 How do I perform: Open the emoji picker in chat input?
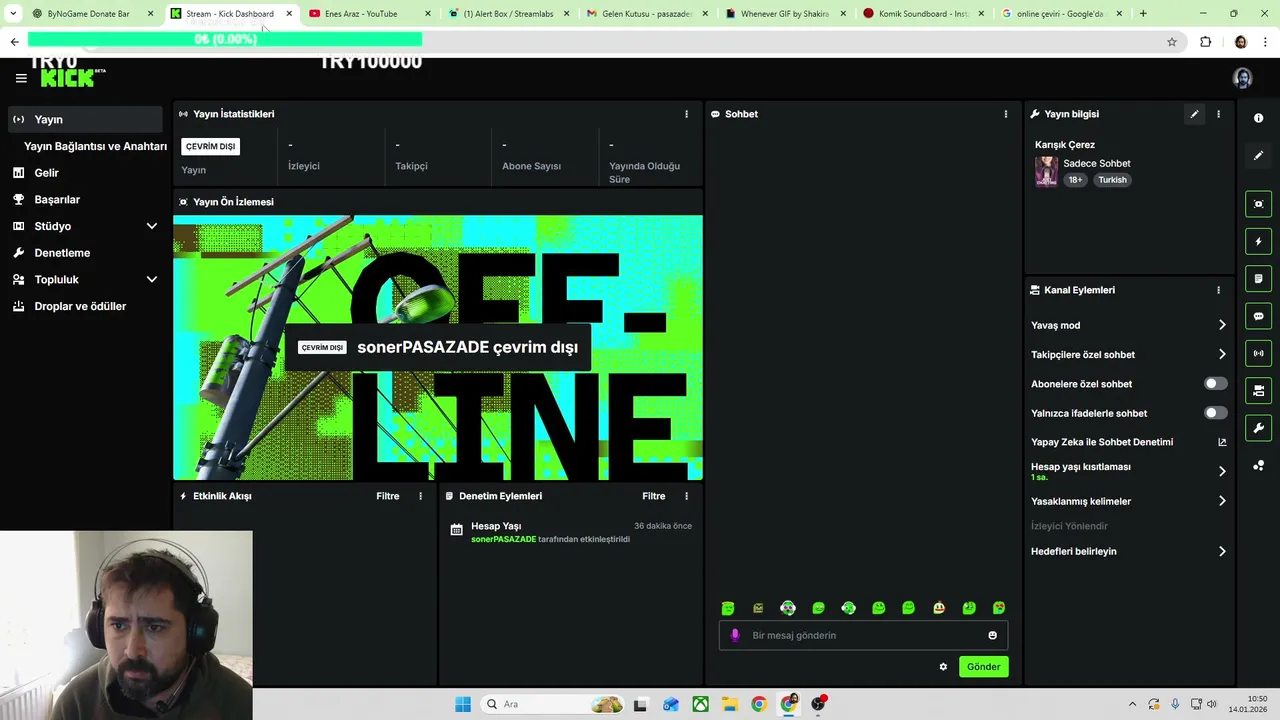(x=992, y=635)
